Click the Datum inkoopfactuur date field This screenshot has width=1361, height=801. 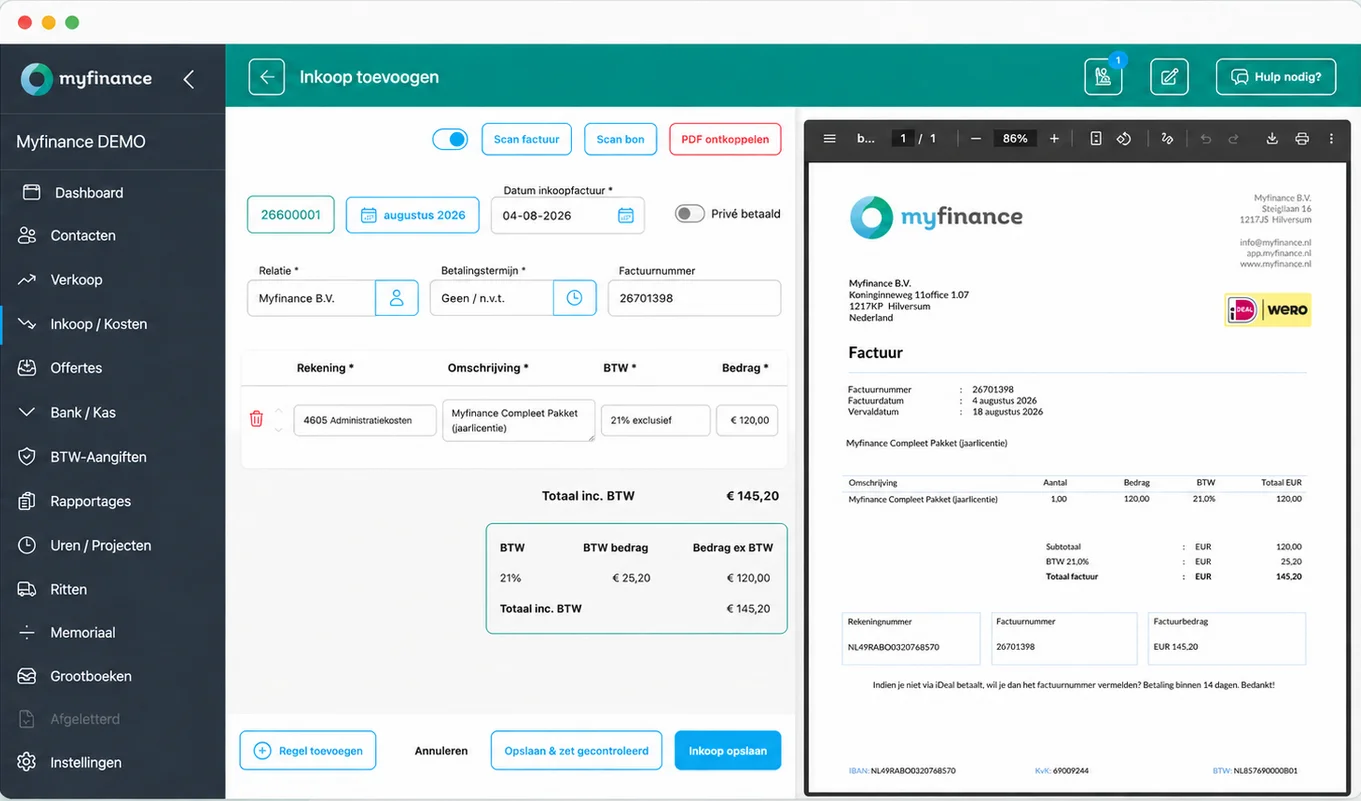[x=567, y=215]
